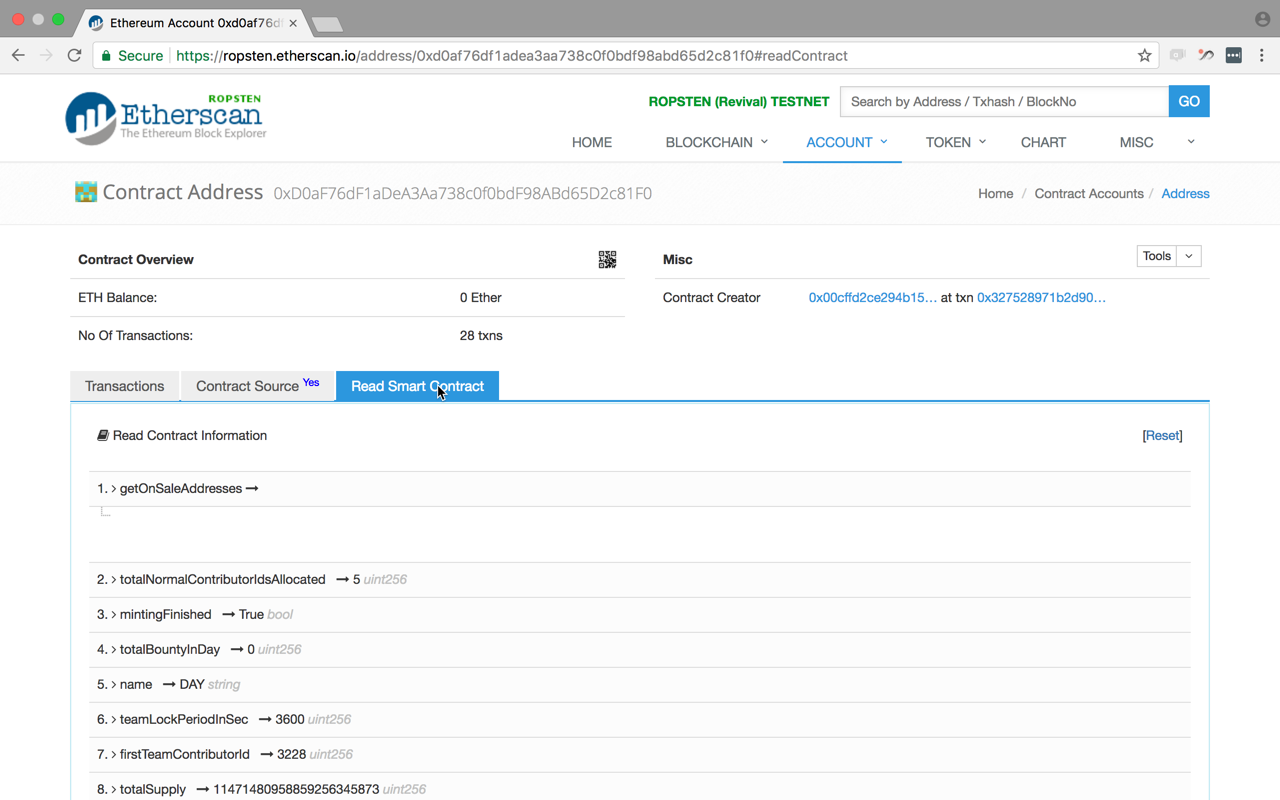1280x800 pixels.
Task: Open creation transaction 0x327528971b2d90
Action: coord(1041,297)
